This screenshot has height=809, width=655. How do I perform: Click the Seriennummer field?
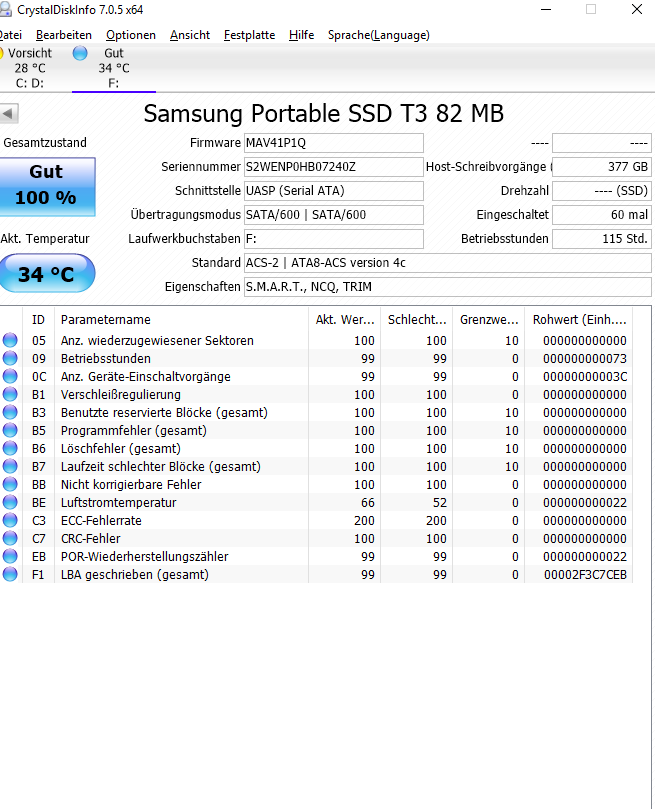pyautogui.click(x=334, y=167)
